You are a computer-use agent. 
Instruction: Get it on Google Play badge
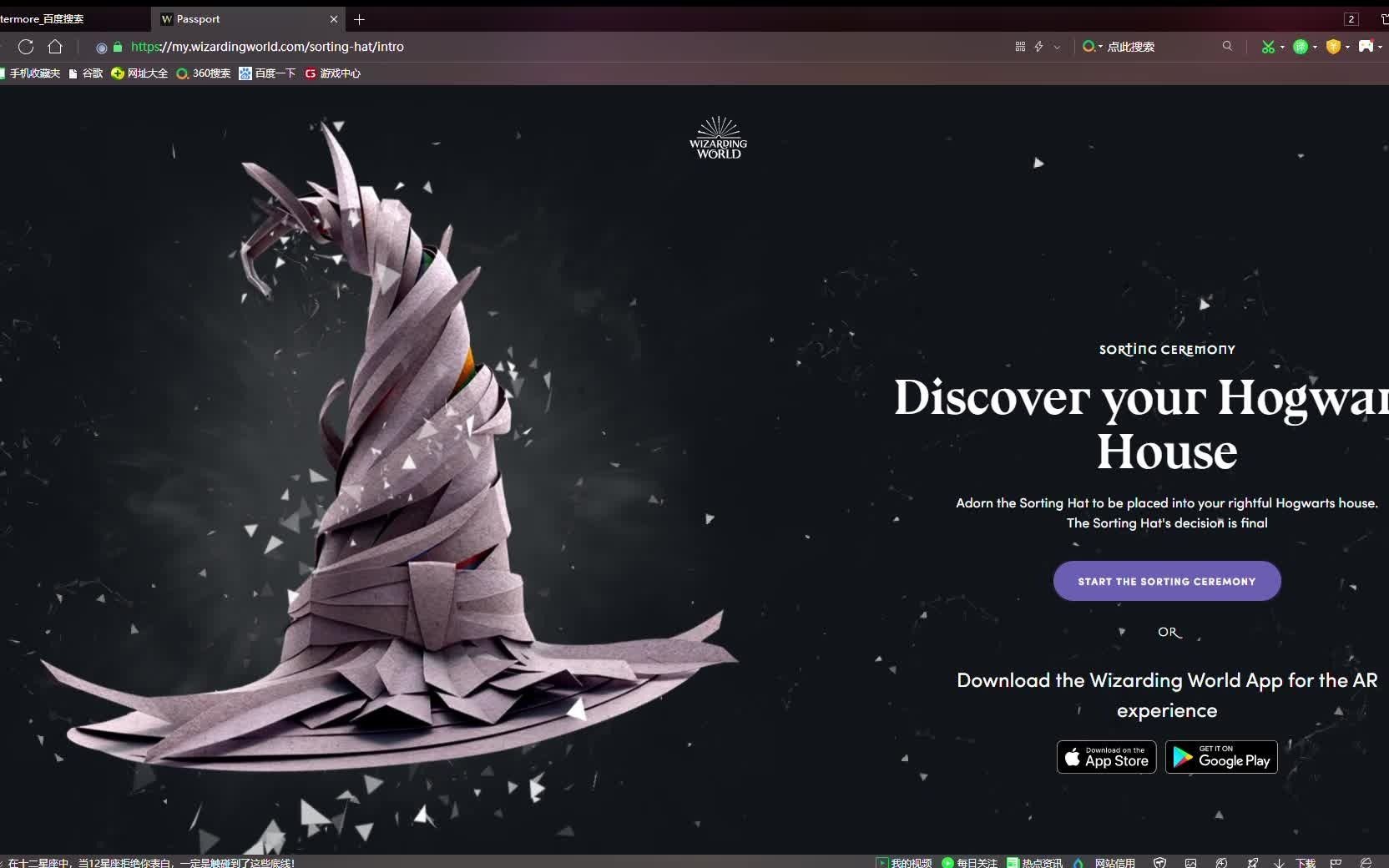pyautogui.click(x=1221, y=757)
